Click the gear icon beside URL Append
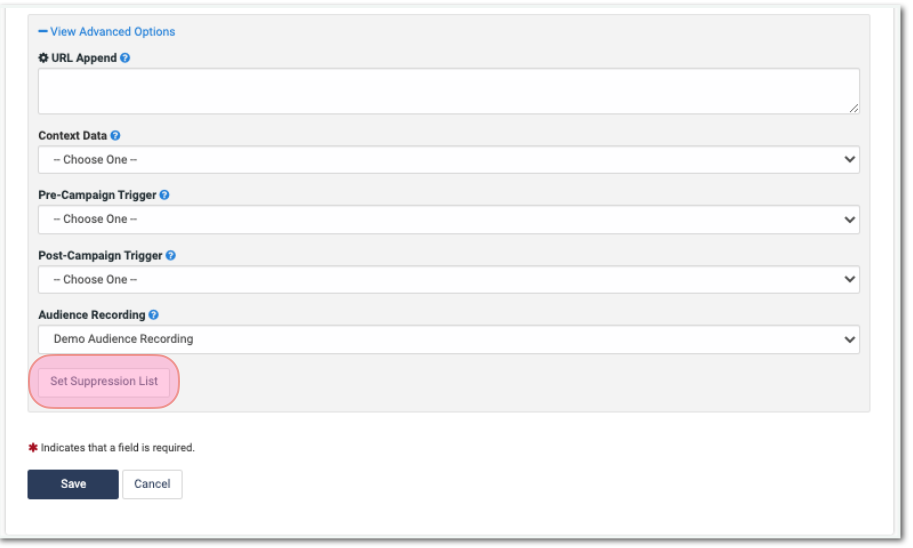Screen dimensions: 913x548 coord(43,58)
